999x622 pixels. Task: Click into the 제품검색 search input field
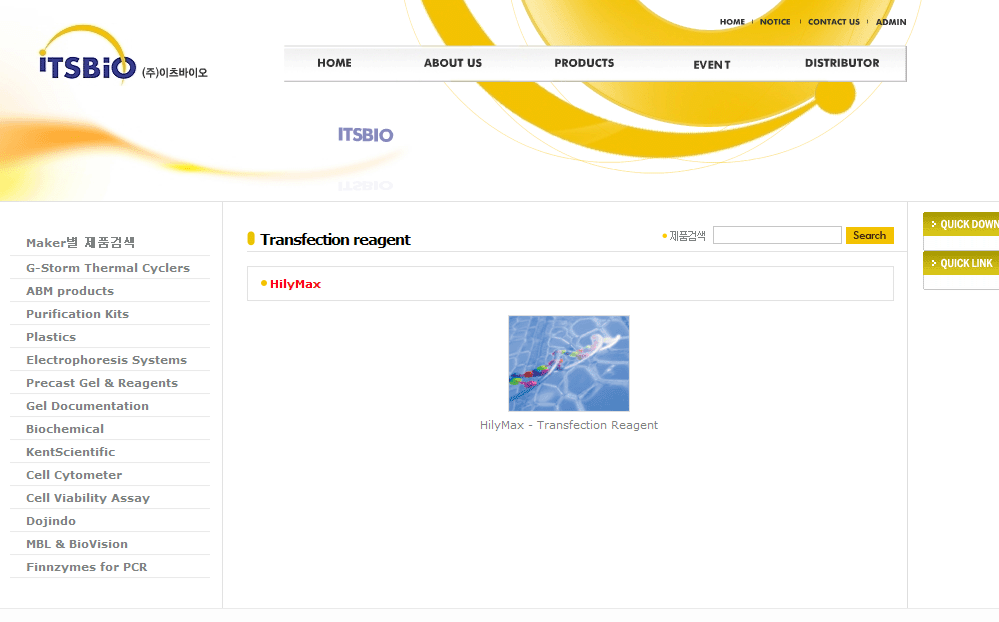pyautogui.click(x=777, y=235)
